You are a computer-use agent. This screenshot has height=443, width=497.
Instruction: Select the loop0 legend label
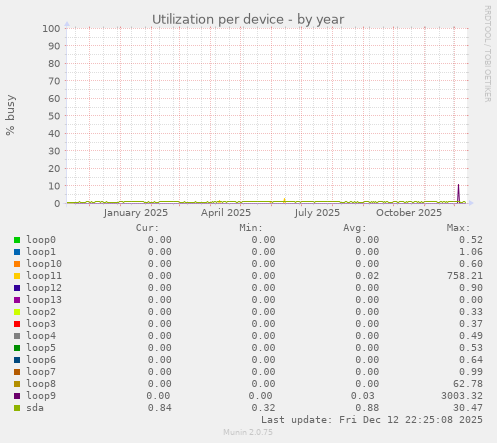click(41, 240)
